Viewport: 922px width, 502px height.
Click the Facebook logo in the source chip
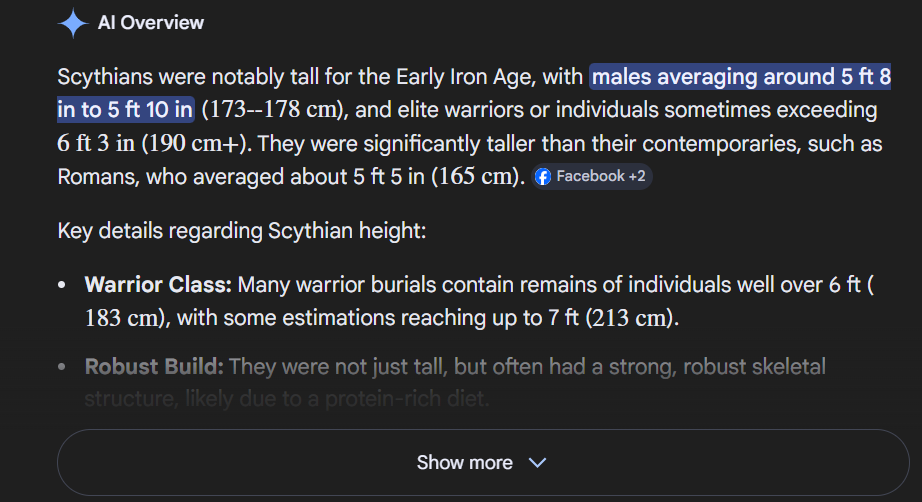coord(543,177)
